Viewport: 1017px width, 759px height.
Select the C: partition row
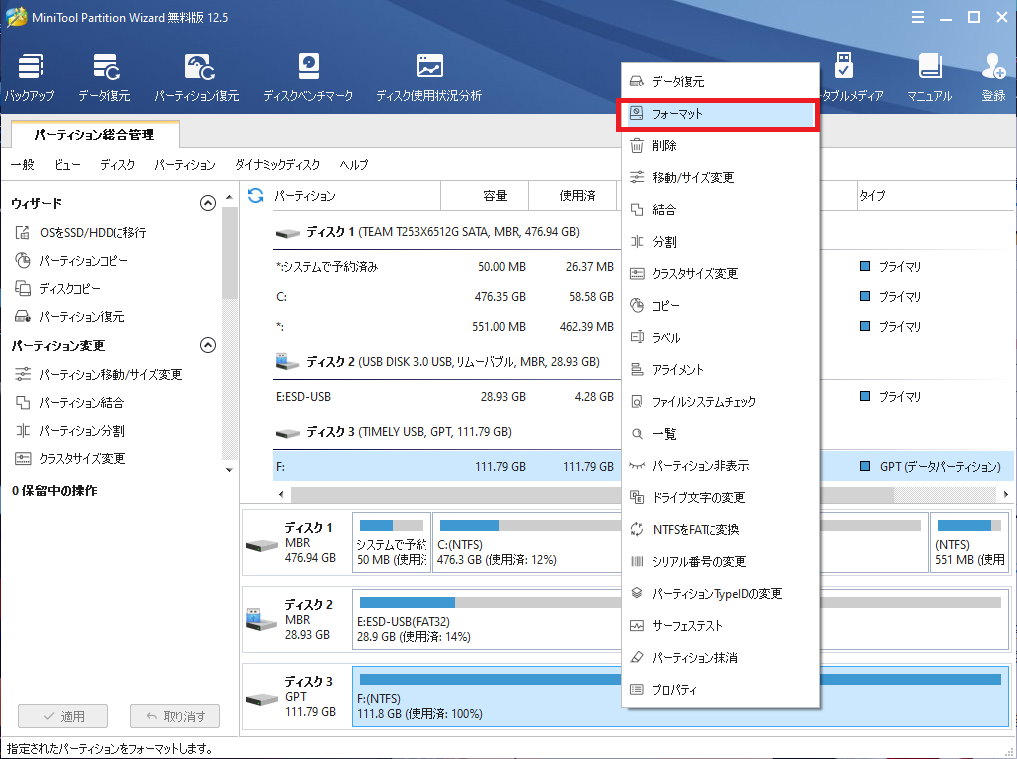[446, 296]
